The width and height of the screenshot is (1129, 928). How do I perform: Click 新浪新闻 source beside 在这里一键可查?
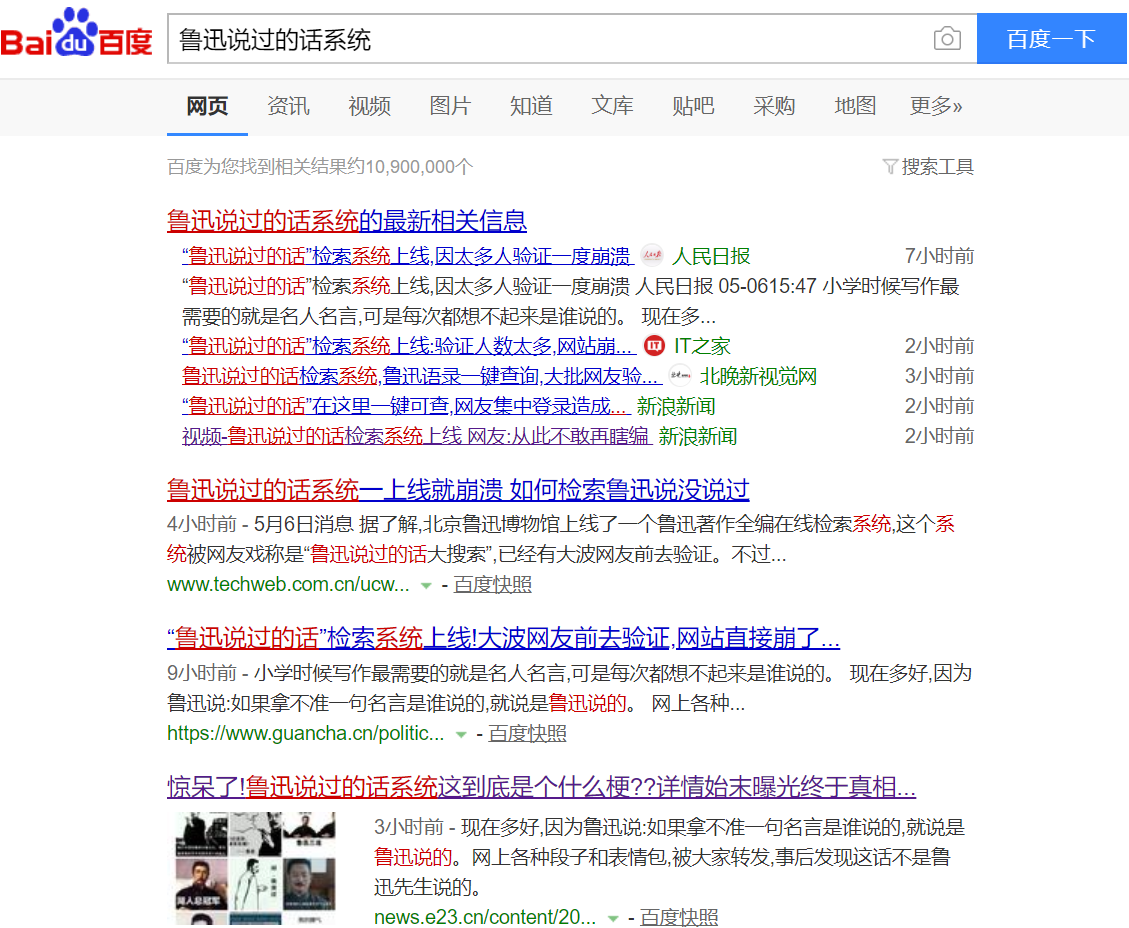click(675, 406)
